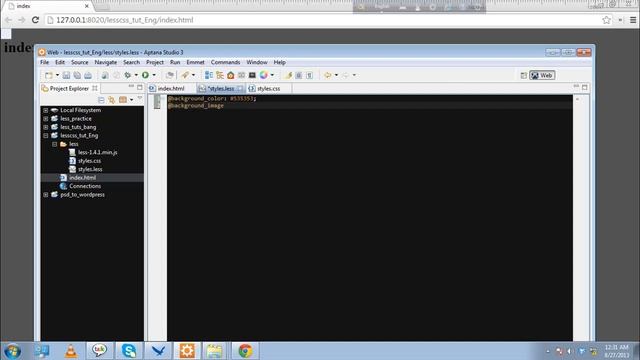Image resolution: width=640 pixels, height=360 pixels.
Task: Click the rocket Deploy toolbar icon
Action: tap(185, 75)
